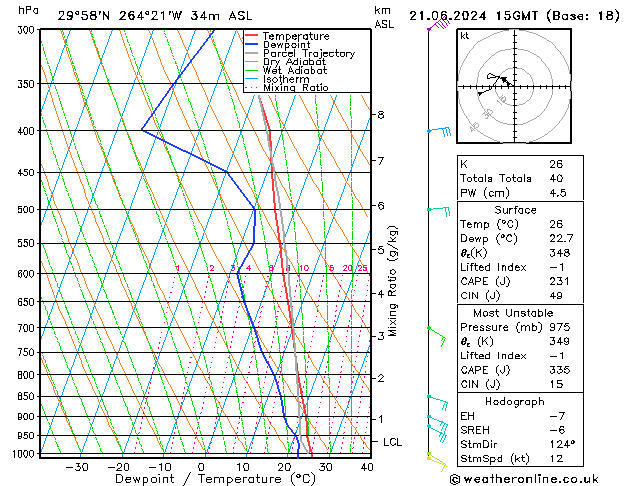Click the 1000 hPa pressure axis label

(x=24, y=454)
